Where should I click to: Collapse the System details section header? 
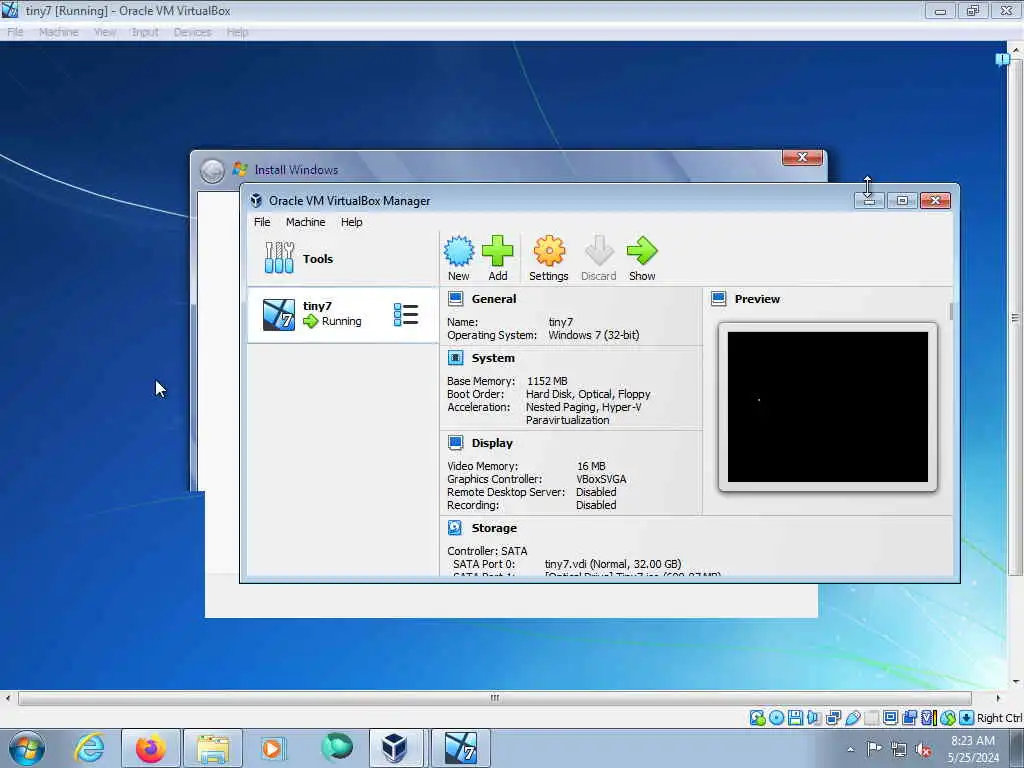[x=493, y=358]
